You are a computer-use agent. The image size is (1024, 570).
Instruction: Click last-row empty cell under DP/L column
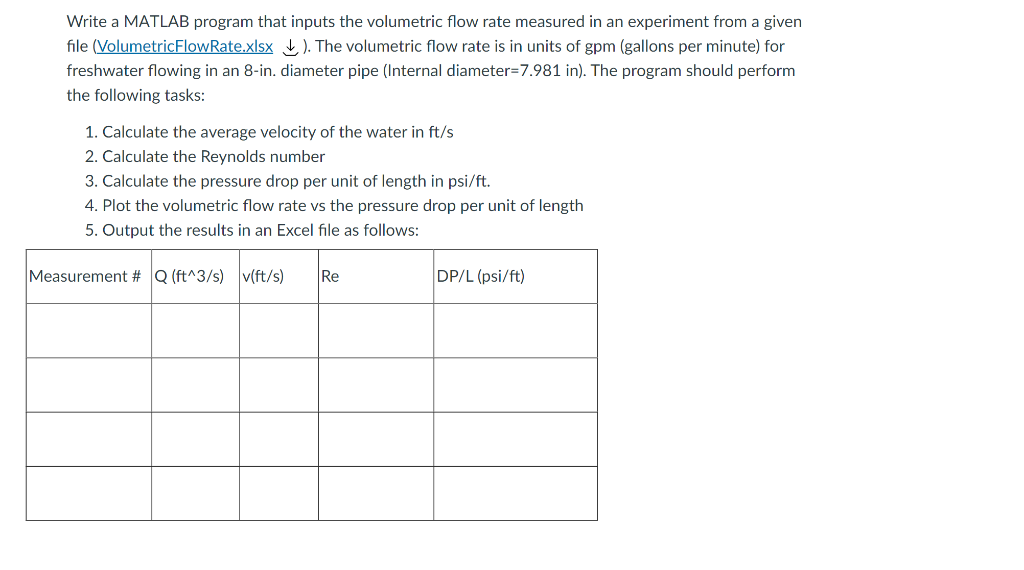coord(515,494)
